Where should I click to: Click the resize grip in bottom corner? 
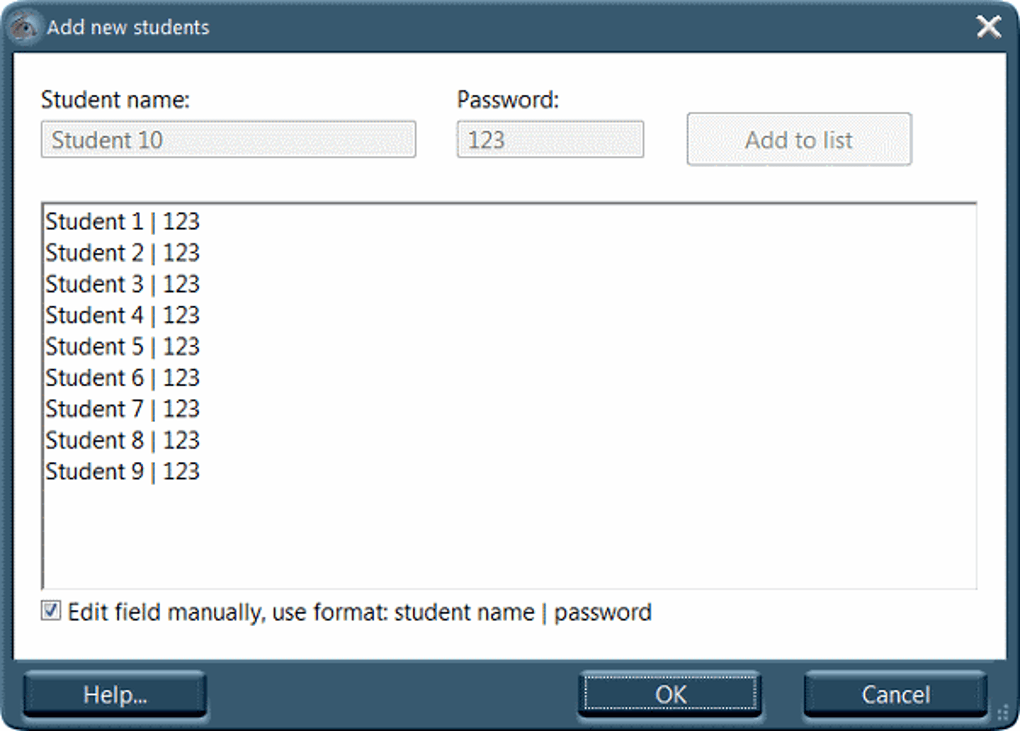[1004, 713]
